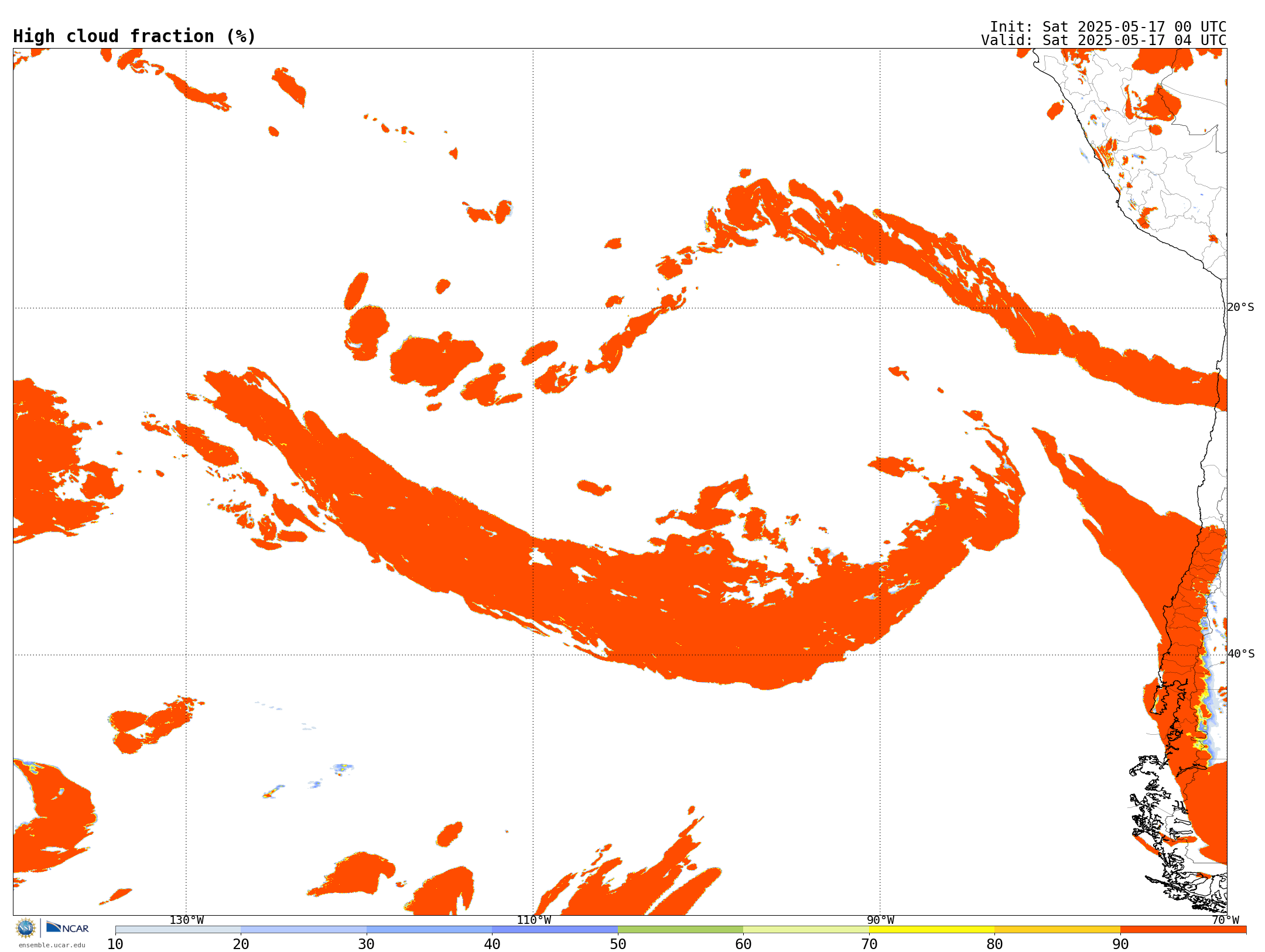Select the 40-50 periwinkle colorbar segment

[x=555, y=930]
